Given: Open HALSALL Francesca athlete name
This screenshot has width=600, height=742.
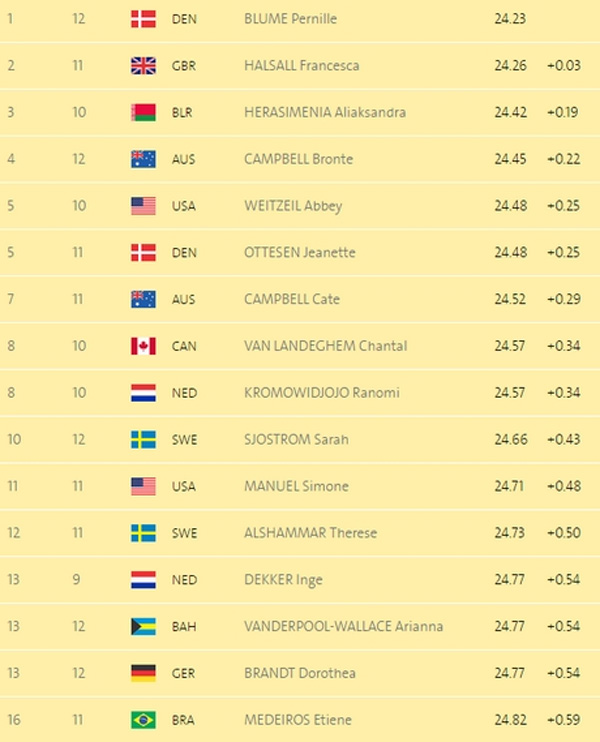Looking at the screenshot, I should click(301, 66).
